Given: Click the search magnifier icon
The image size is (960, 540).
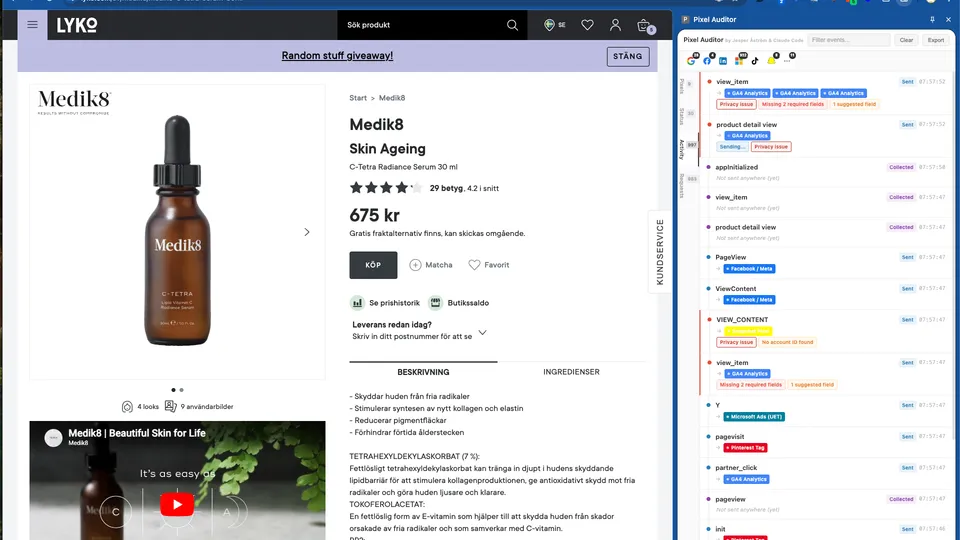Looking at the screenshot, I should [512, 25].
